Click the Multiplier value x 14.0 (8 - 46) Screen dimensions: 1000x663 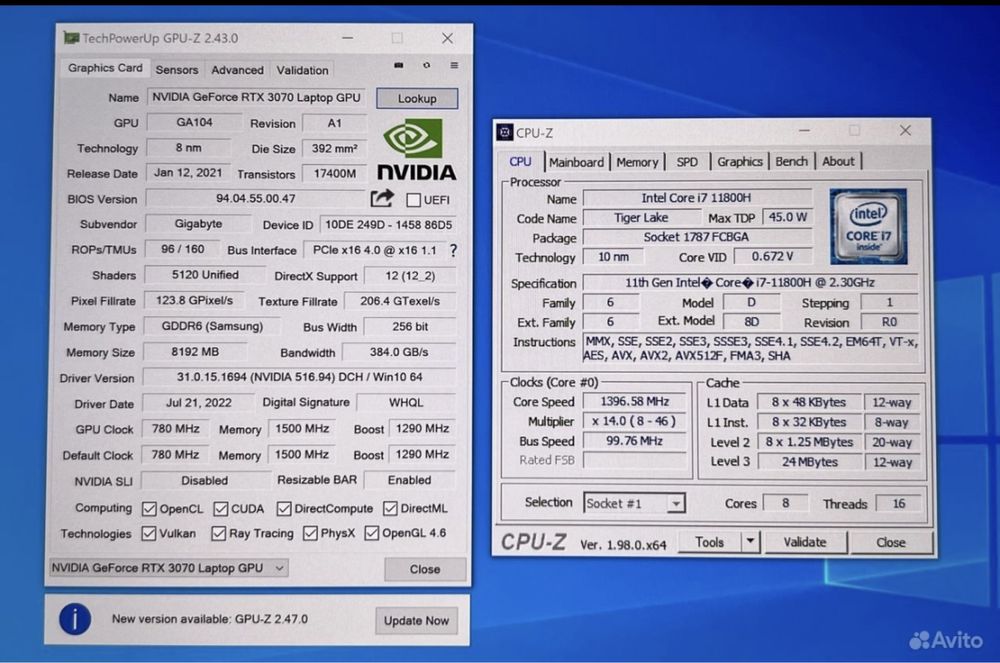(x=635, y=421)
